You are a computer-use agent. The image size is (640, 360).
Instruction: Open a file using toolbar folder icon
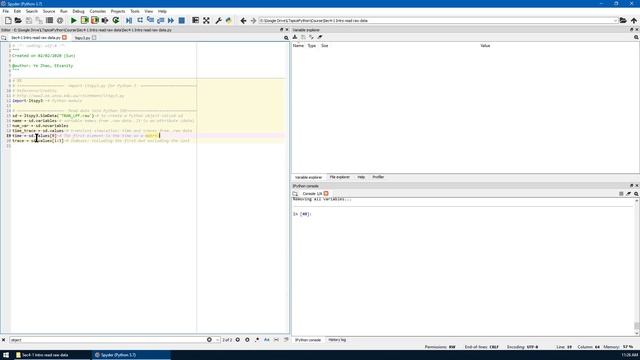pyautogui.click(x=18, y=20)
